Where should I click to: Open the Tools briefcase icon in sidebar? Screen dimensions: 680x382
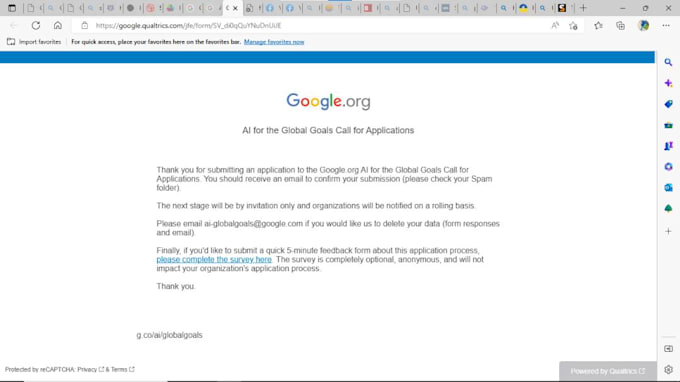[x=668, y=125]
